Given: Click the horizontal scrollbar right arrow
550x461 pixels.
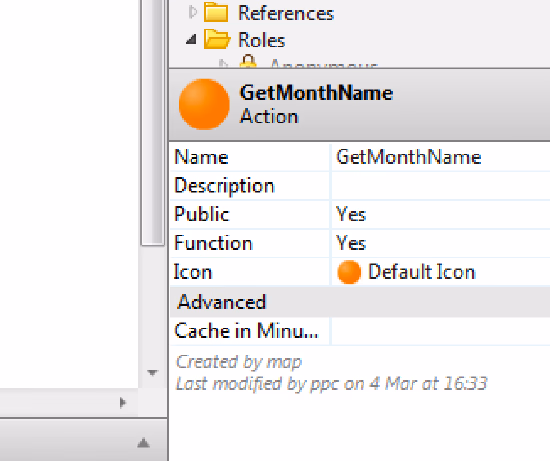Looking at the screenshot, I should pyautogui.click(x=122, y=402).
